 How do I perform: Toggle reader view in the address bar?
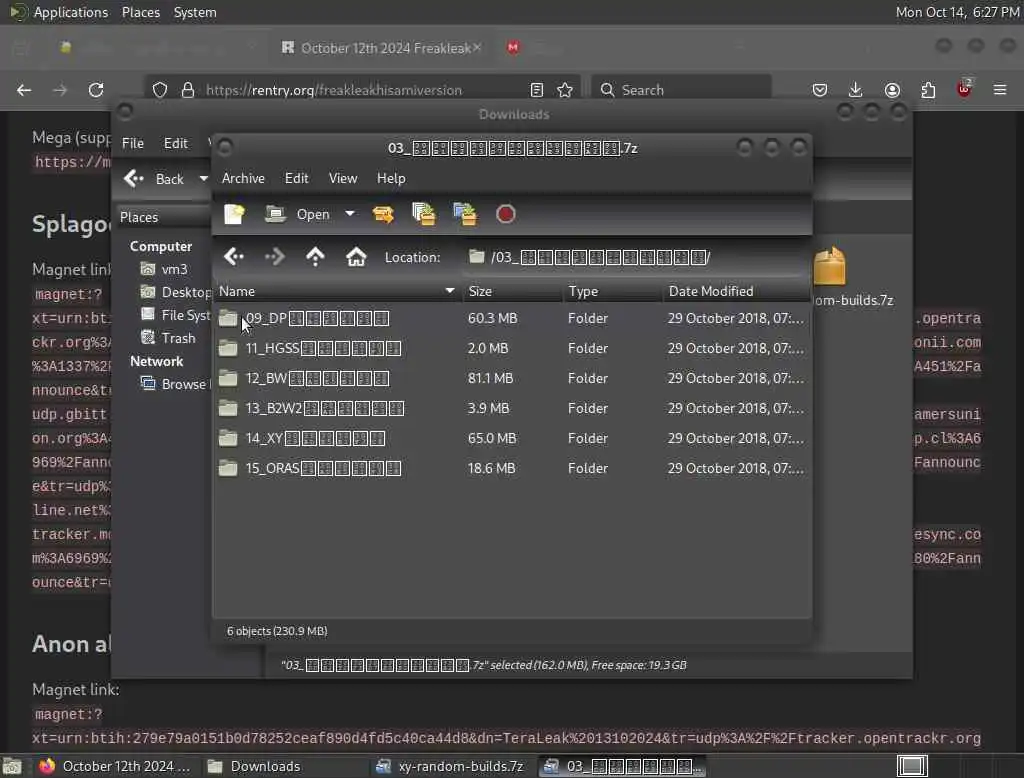(x=537, y=90)
